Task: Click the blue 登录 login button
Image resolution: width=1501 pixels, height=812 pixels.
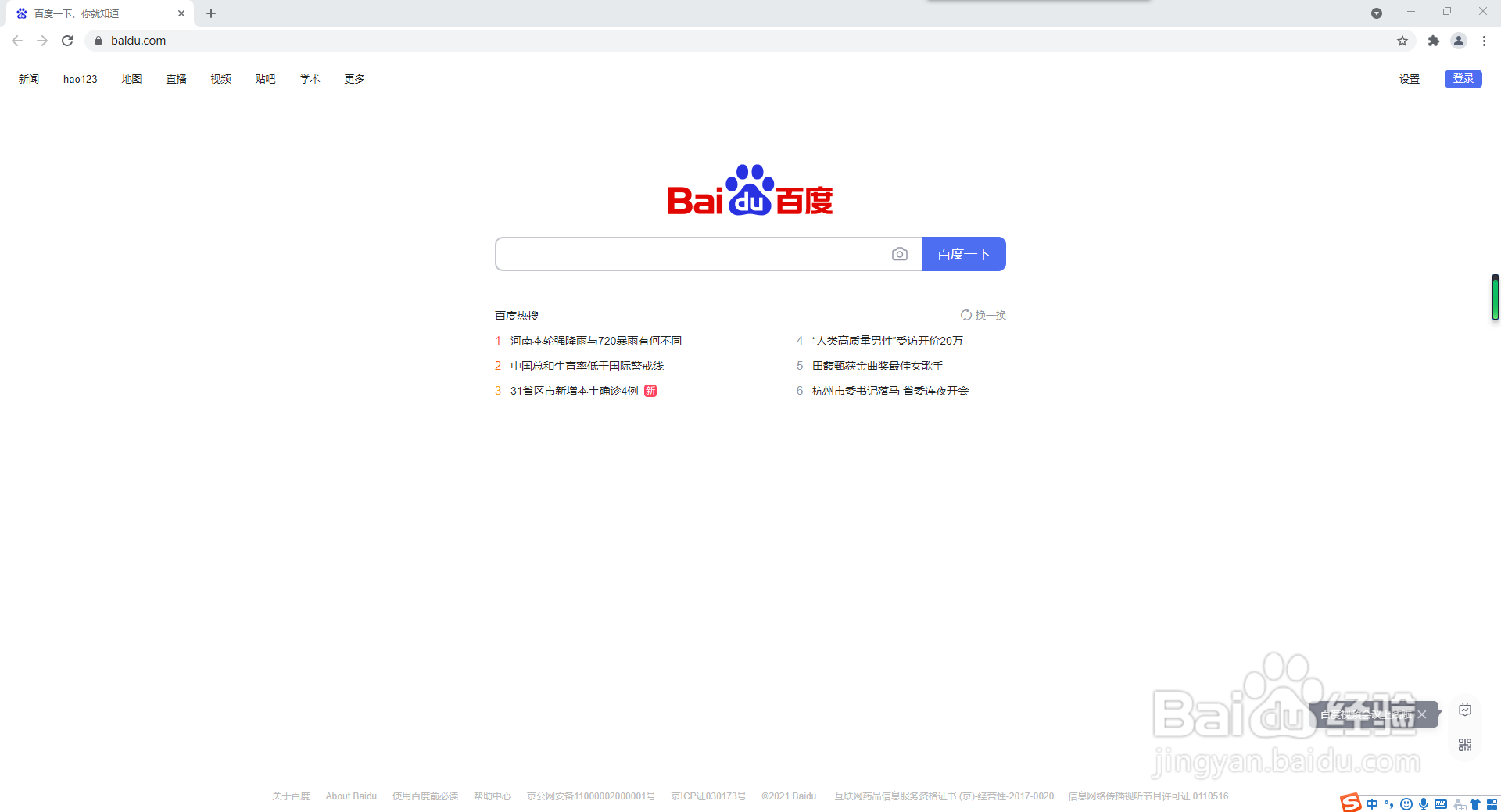Action: (x=1463, y=79)
